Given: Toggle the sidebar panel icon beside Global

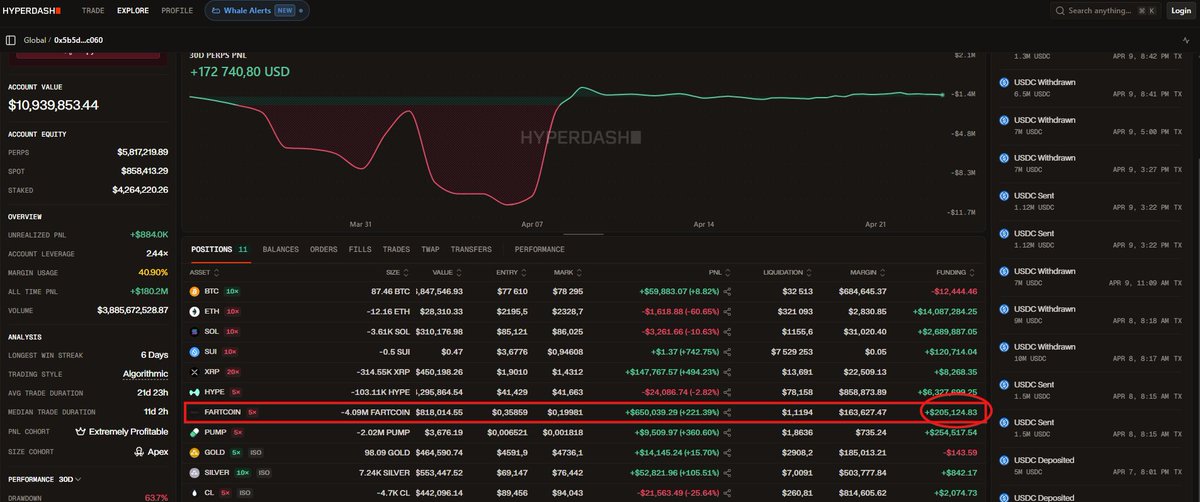Looking at the screenshot, I should point(11,40).
